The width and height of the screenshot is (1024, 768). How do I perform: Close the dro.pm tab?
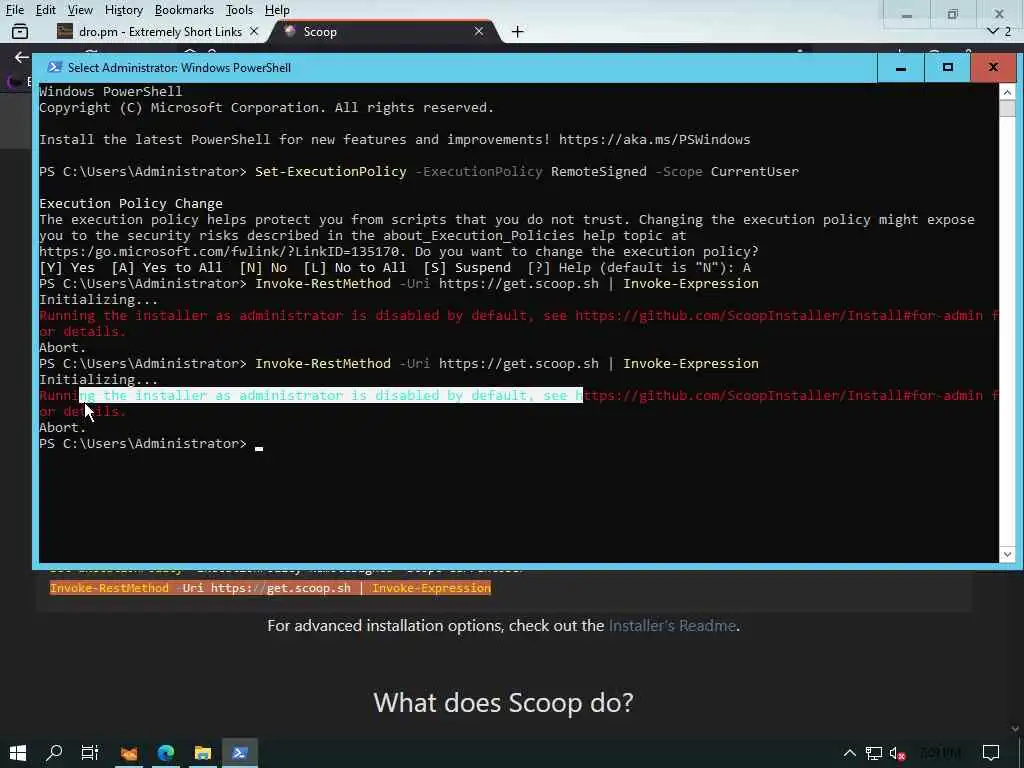click(254, 31)
